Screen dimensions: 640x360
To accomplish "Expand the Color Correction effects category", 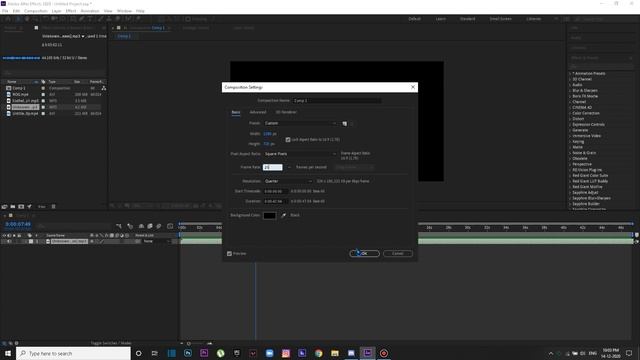I will [x=570, y=113].
